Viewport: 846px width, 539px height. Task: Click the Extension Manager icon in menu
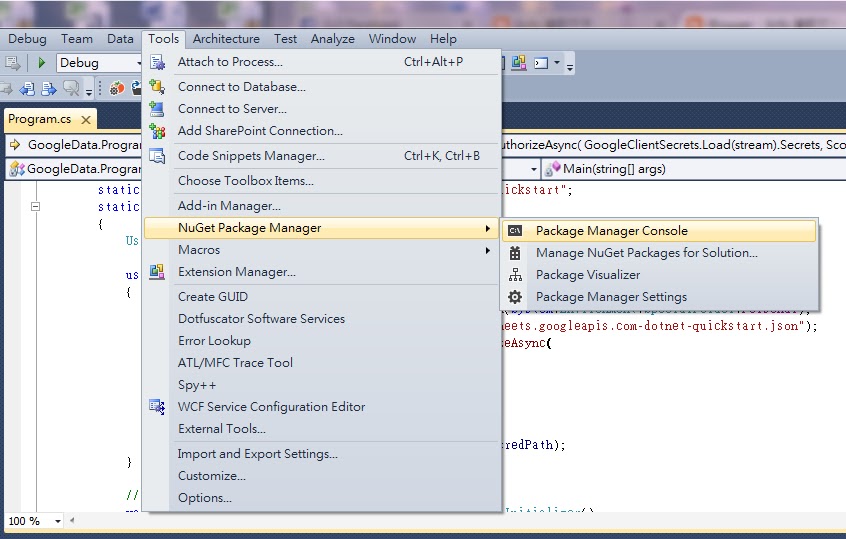(157, 271)
